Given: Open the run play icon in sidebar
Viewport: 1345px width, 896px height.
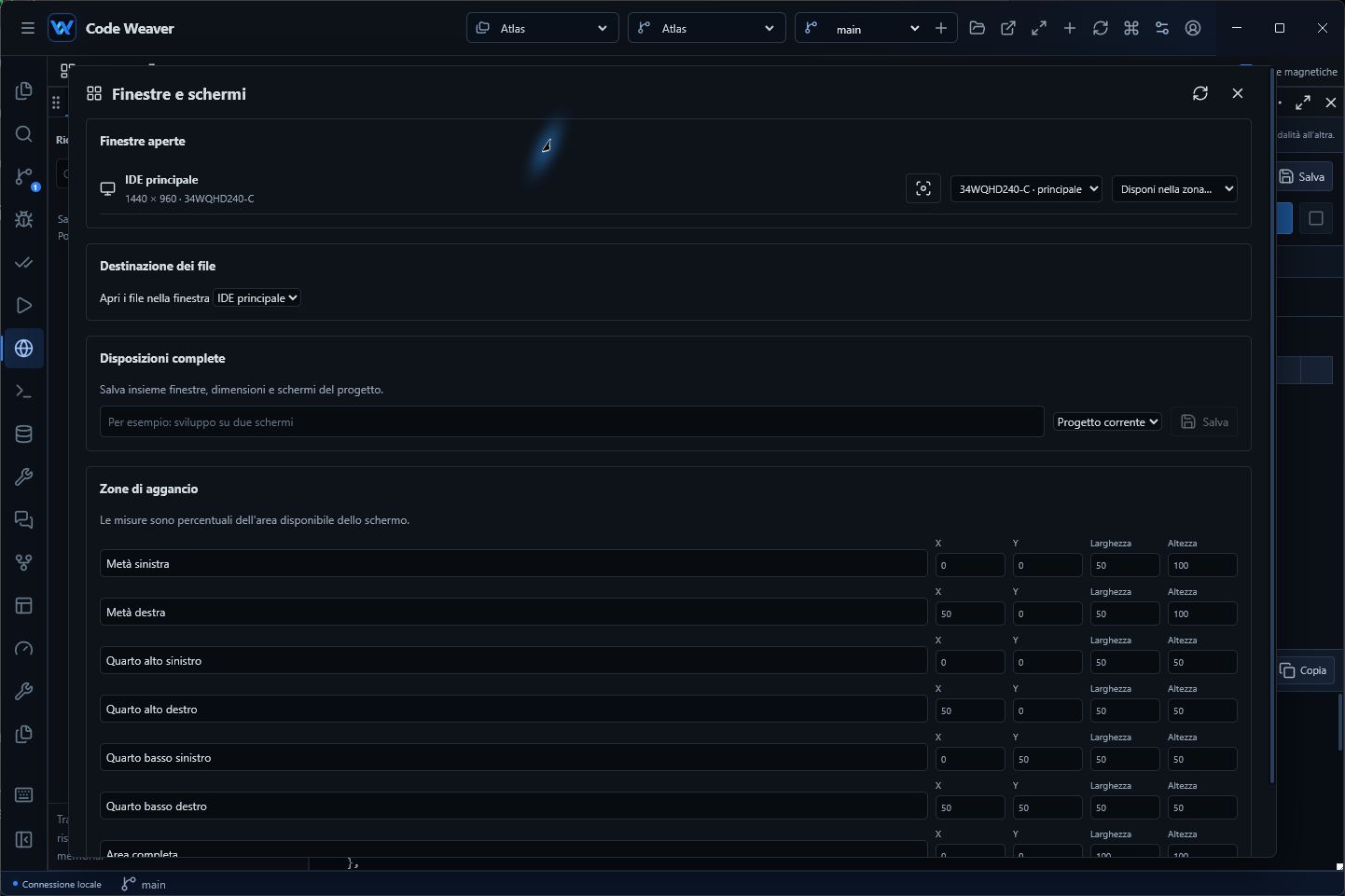Looking at the screenshot, I should (x=24, y=306).
